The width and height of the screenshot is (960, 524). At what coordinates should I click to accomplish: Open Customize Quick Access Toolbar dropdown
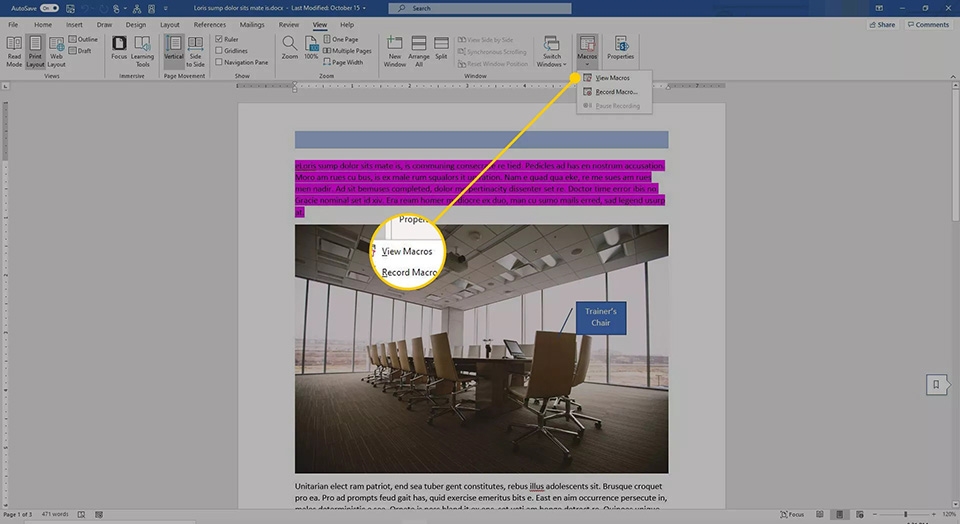(x=165, y=9)
